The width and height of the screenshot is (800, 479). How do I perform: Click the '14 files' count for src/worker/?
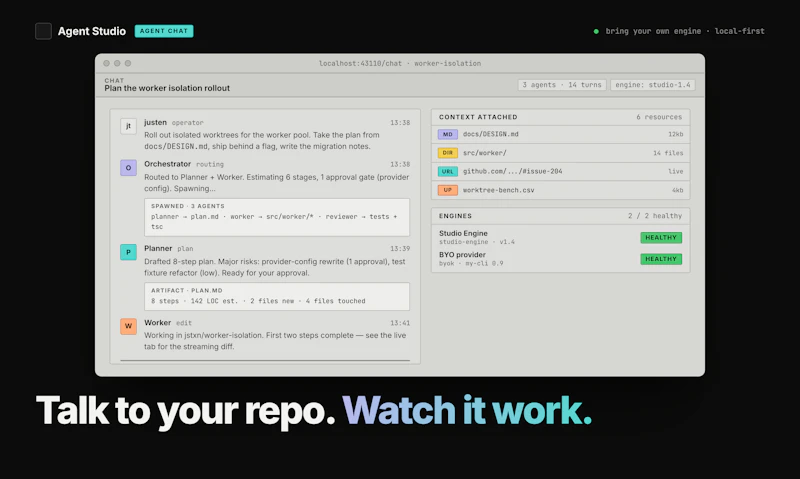tap(668, 153)
